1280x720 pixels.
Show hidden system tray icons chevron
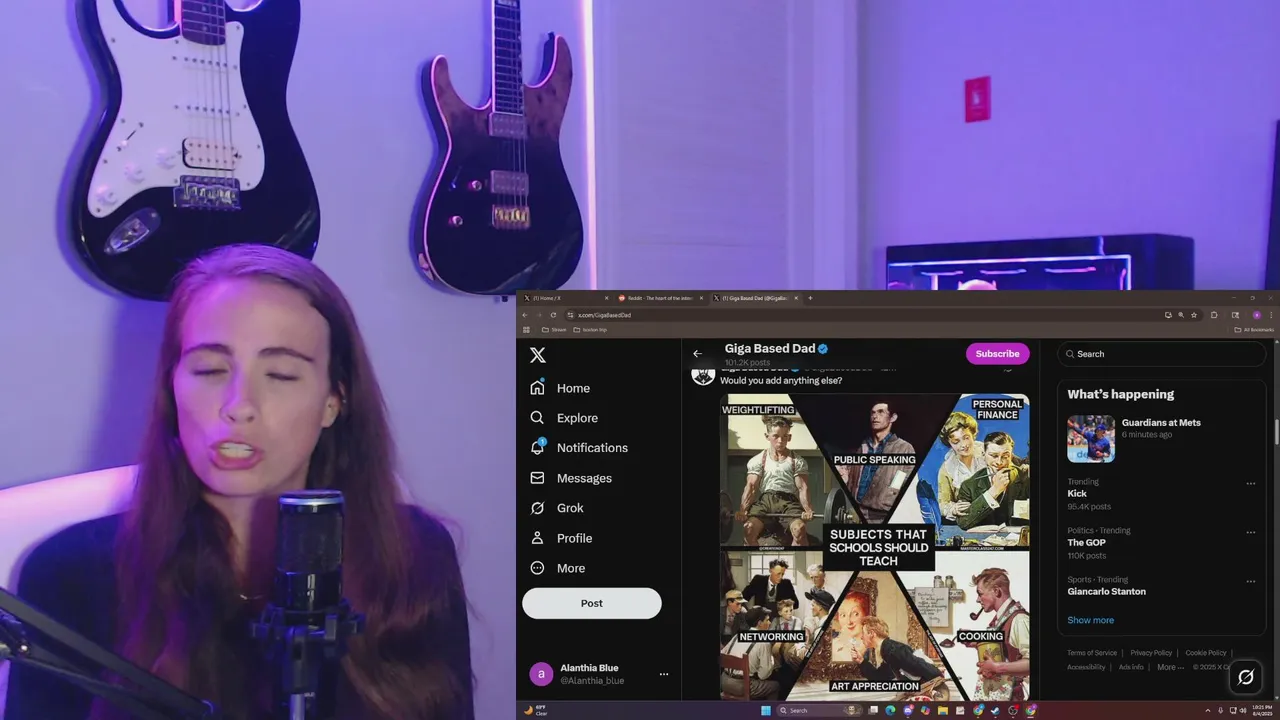coord(1207,710)
